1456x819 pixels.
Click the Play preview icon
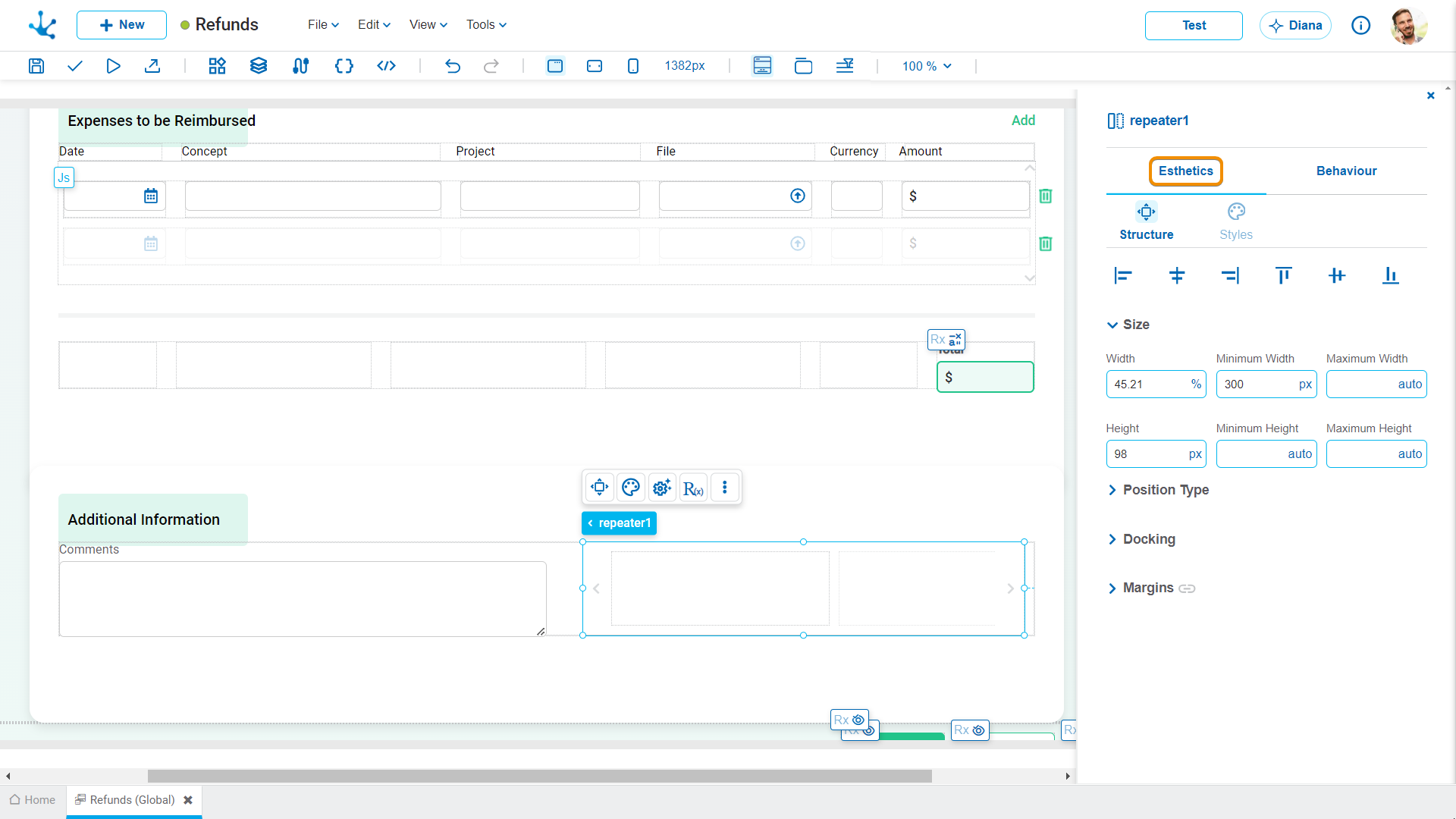[113, 66]
